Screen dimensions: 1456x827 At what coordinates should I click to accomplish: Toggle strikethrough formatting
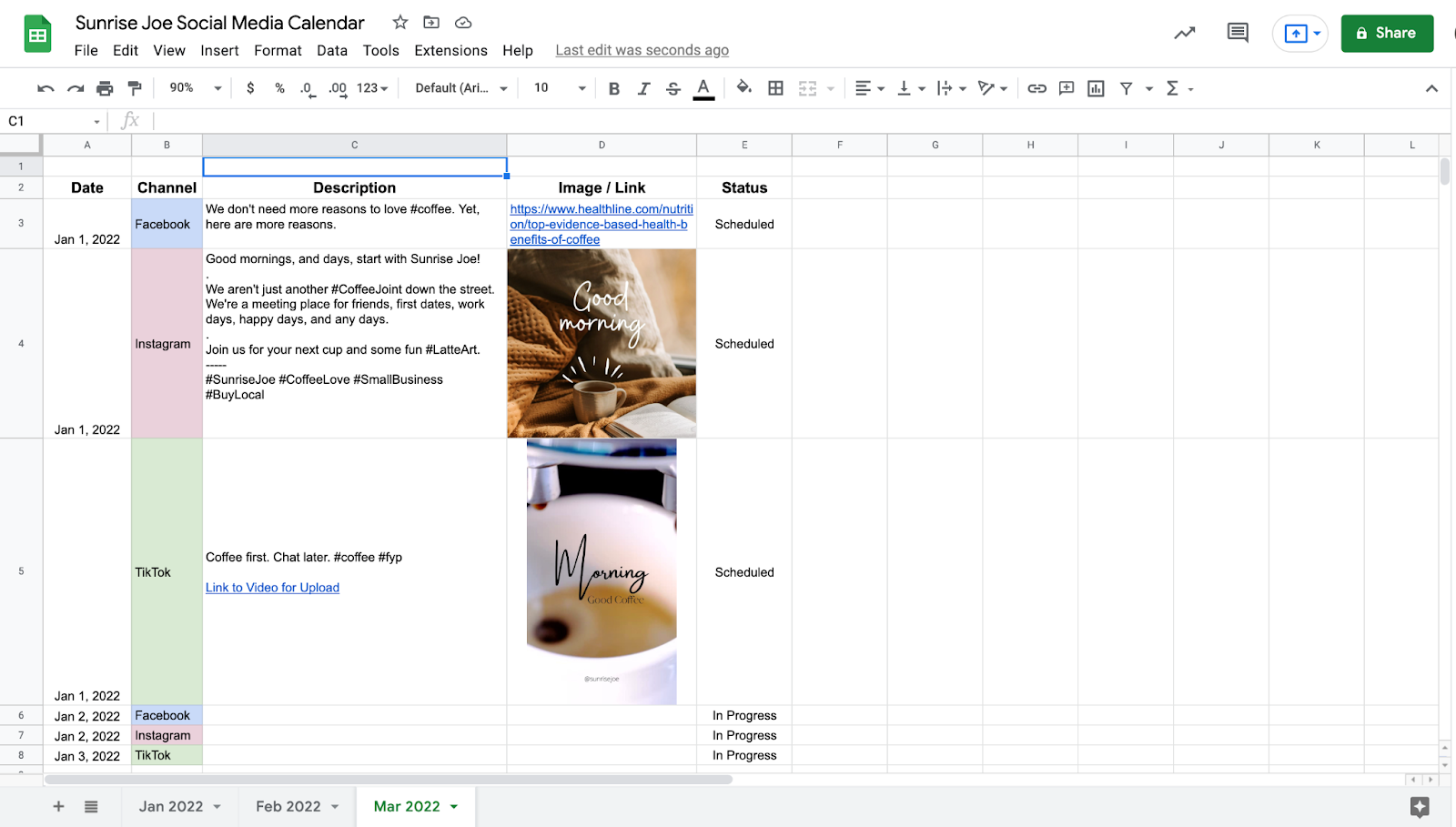pyautogui.click(x=673, y=88)
